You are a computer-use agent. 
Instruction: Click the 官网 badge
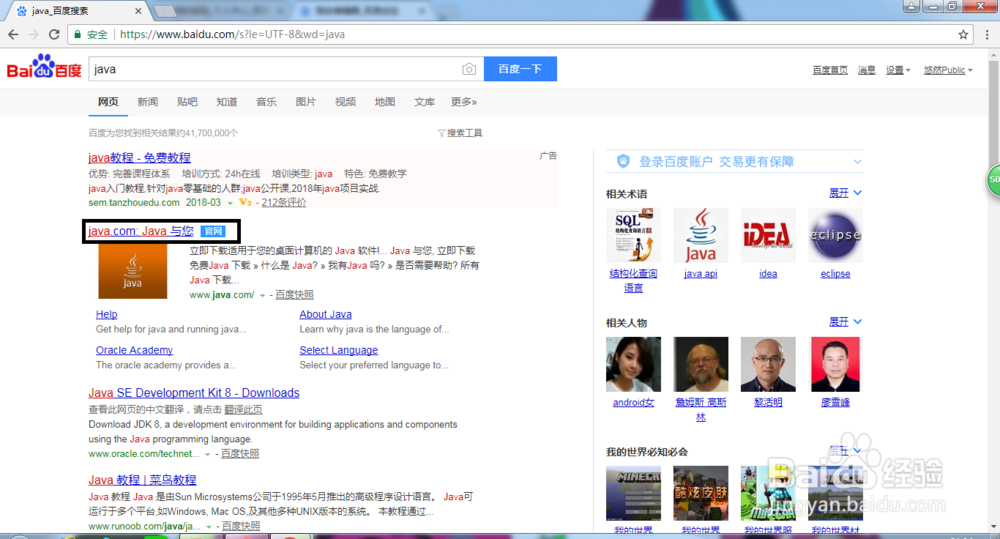point(213,232)
